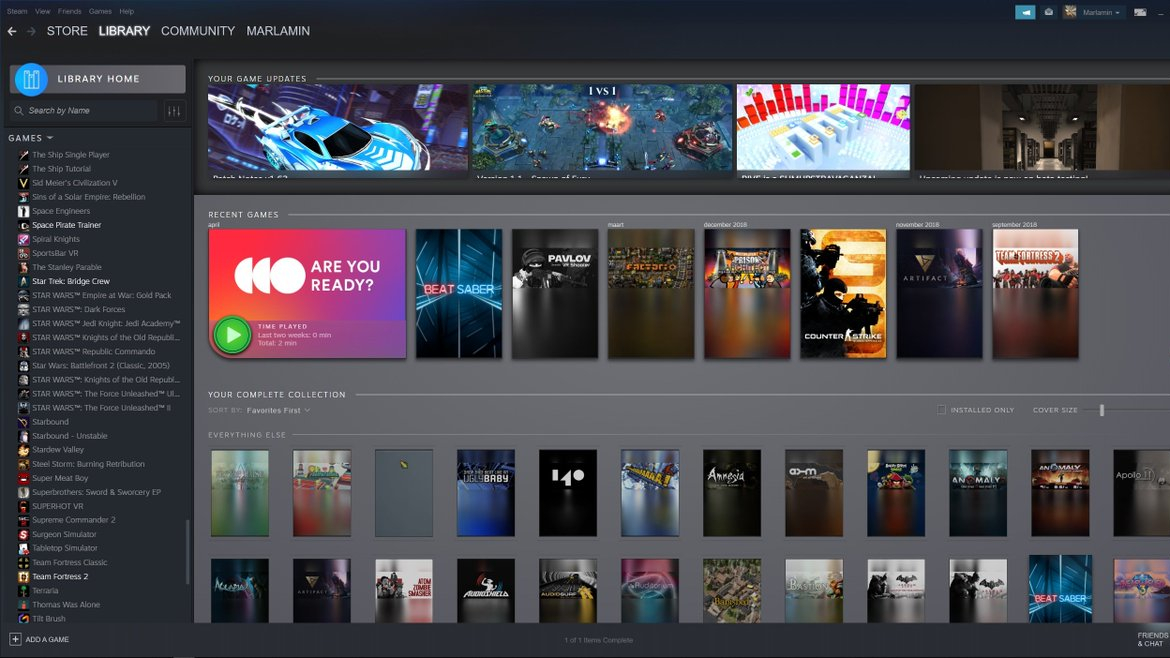Click the Sid Meier's Civilization V game icon
The image size is (1170, 658).
click(23, 183)
